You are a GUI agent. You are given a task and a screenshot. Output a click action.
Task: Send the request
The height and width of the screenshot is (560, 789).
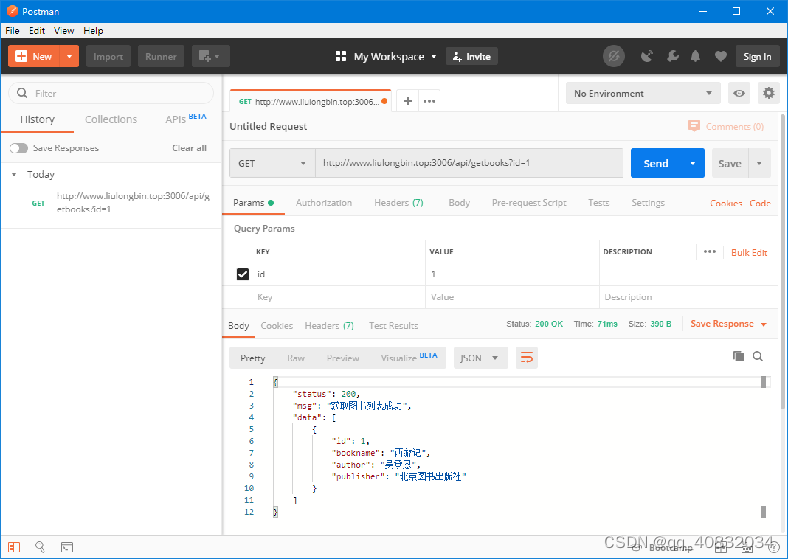(x=656, y=163)
